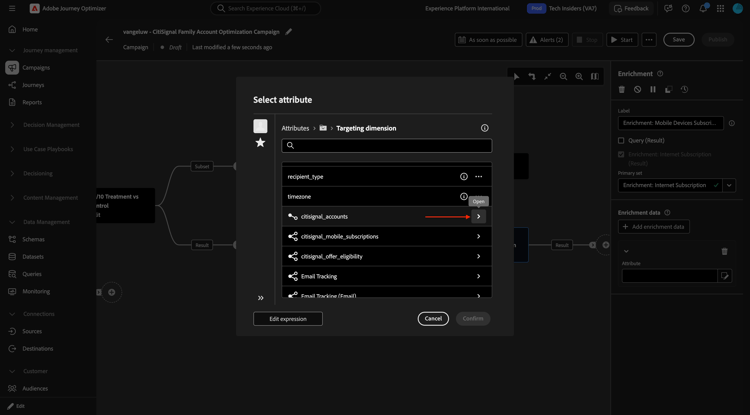Viewport: 750px width, 415px height.
Task: Click Add enrichment data button
Action: 654,227
